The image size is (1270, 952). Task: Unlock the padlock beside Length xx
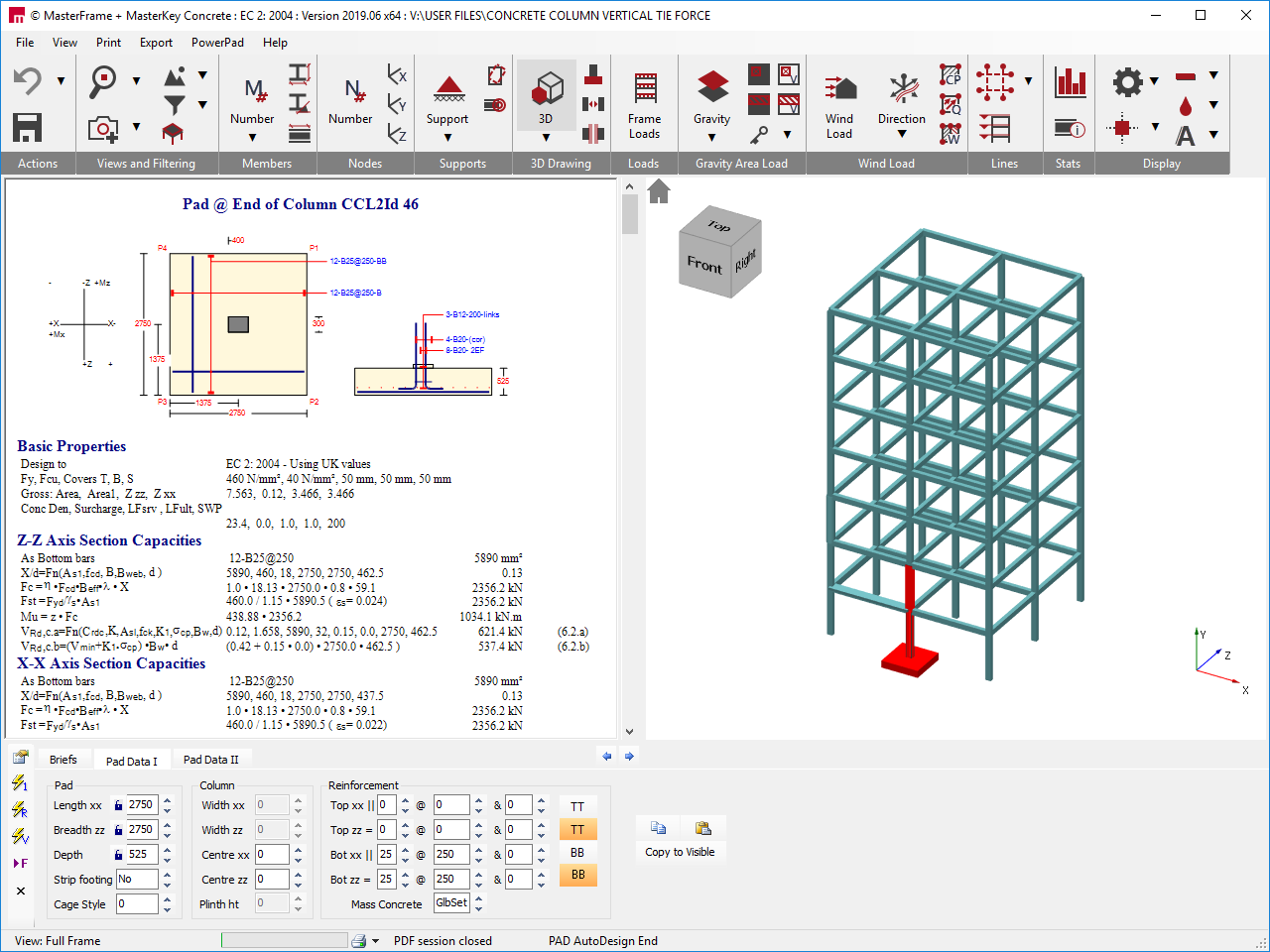[118, 804]
